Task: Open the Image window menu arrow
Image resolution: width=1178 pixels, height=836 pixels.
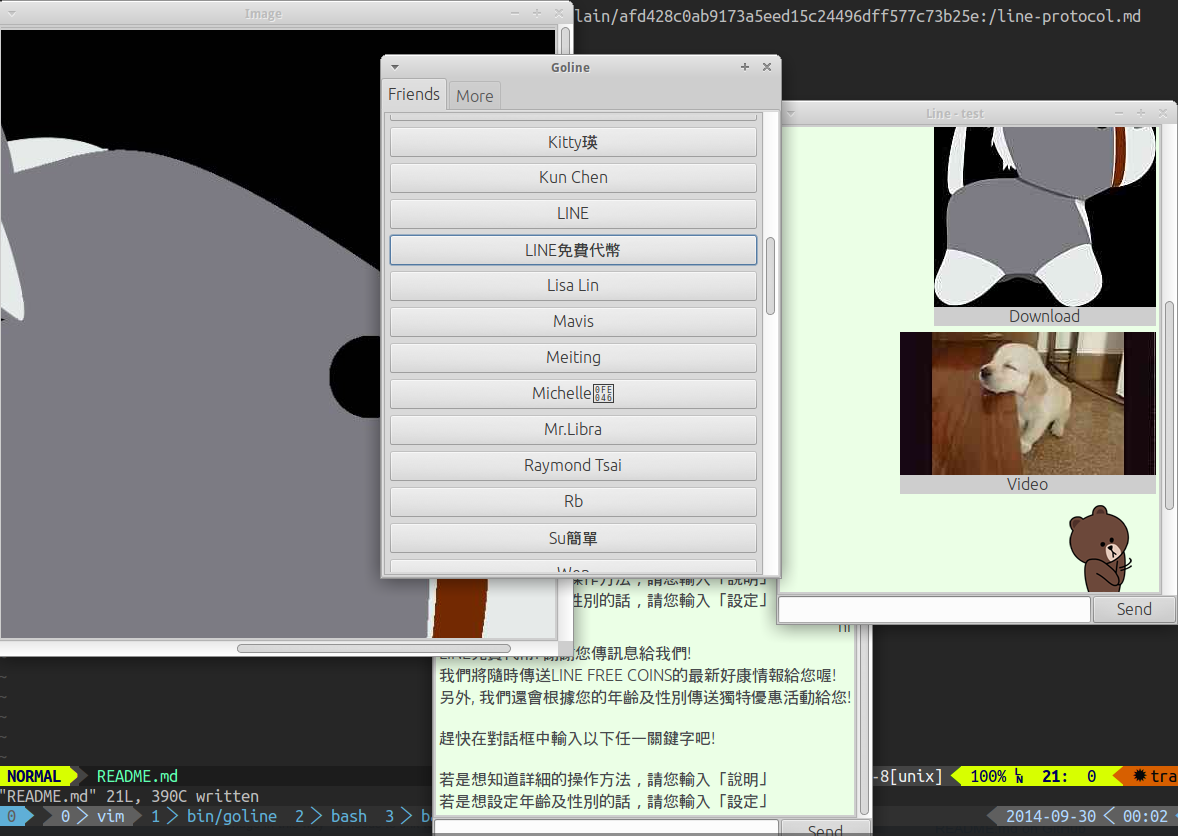Action: [x=11, y=14]
